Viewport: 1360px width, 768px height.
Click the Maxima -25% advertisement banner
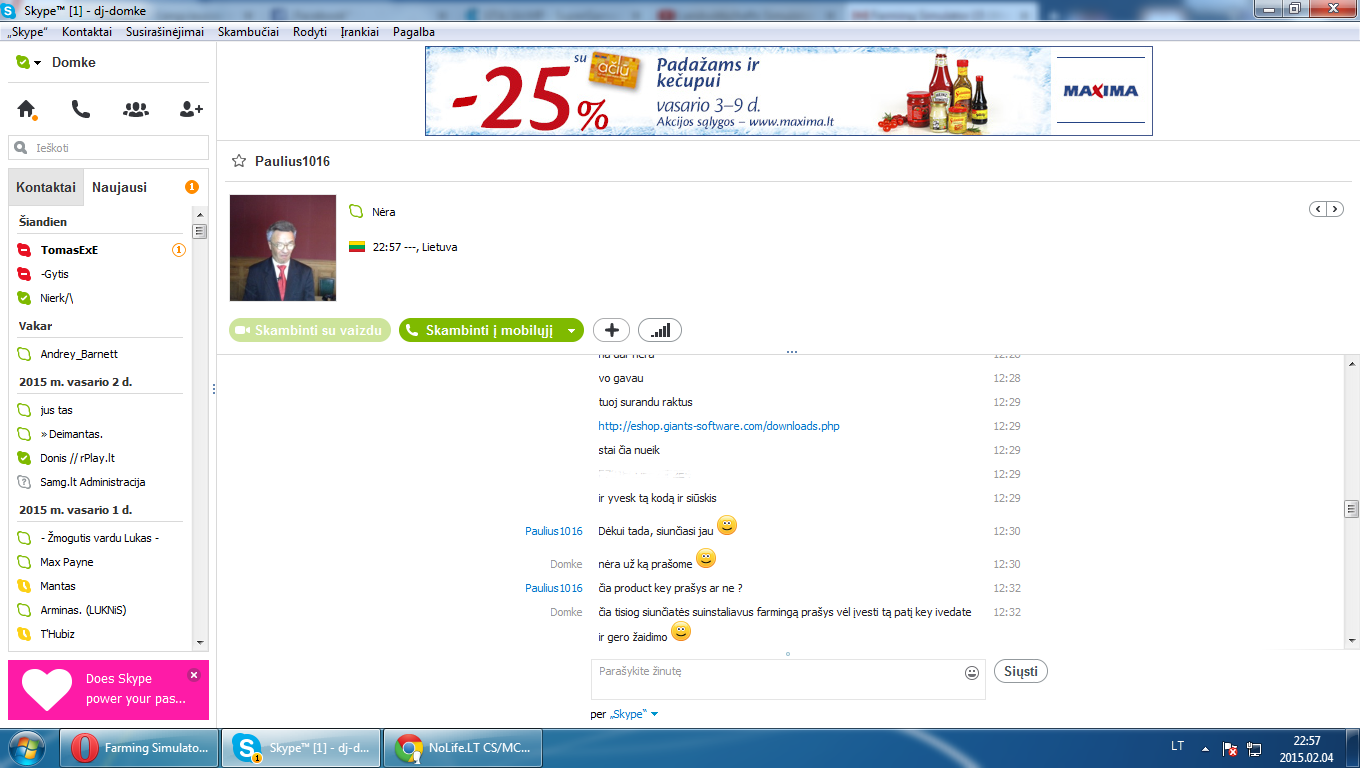pos(789,91)
